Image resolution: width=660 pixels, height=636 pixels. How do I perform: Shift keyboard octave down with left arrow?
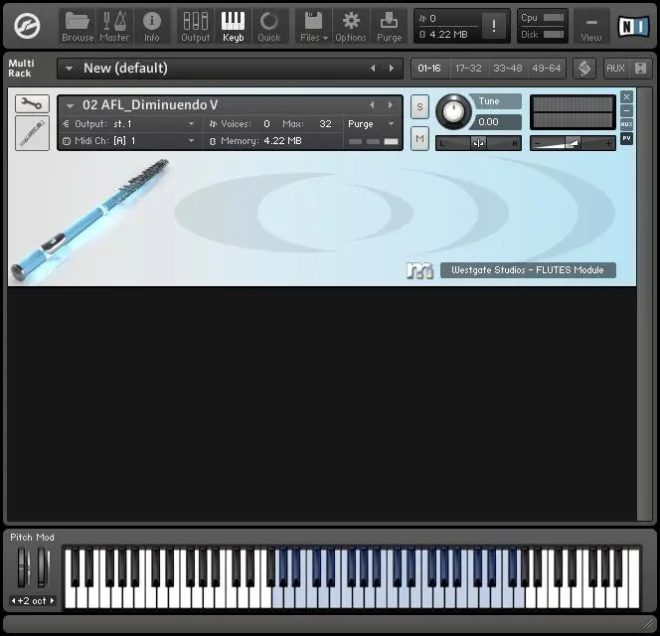(13, 601)
